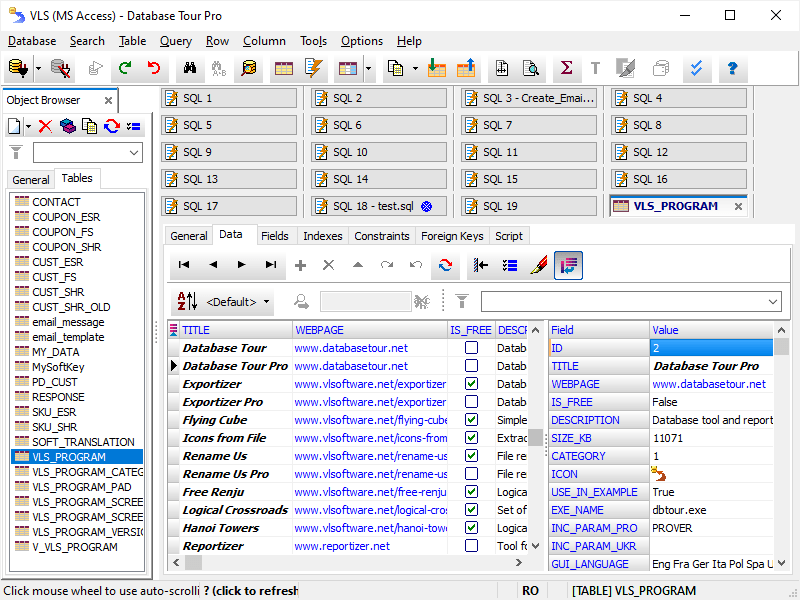800x600 pixels.
Task: Go to last record navigation arrow
Action: point(271,265)
